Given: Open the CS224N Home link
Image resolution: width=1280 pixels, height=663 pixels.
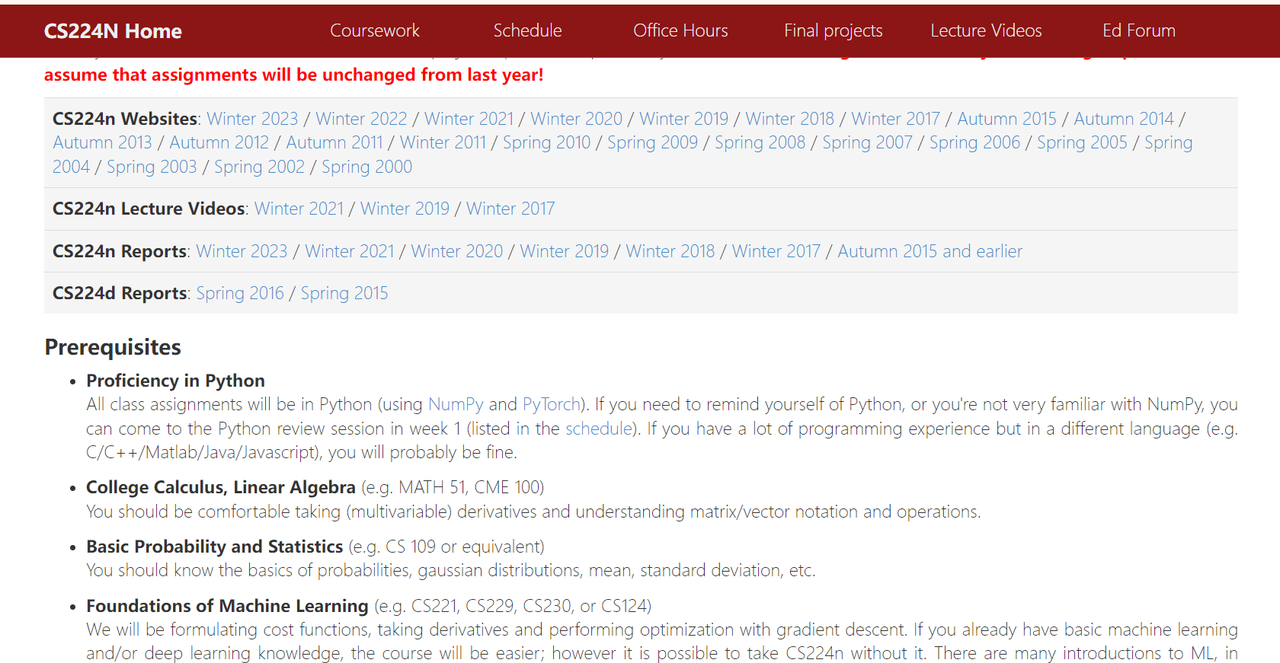Looking at the screenshot, I should [112, 31].
